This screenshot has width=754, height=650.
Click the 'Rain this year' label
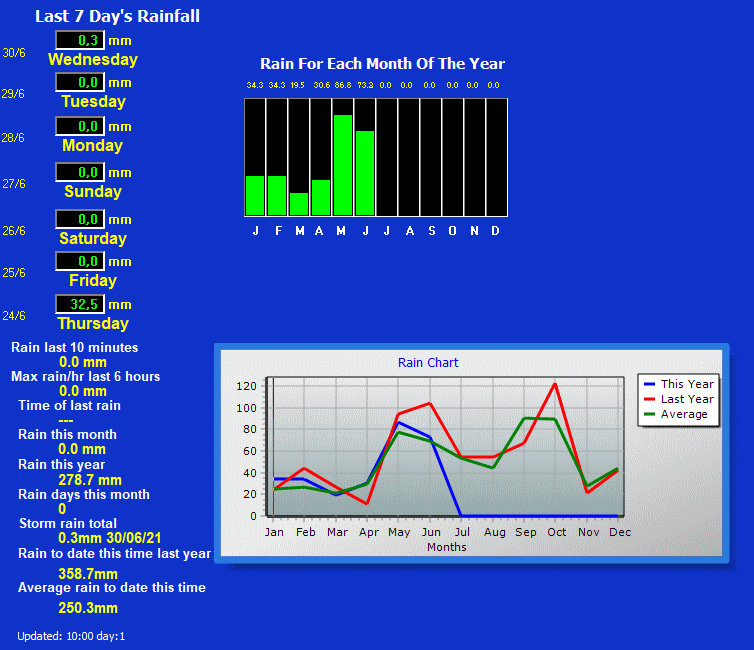pos(61,464)
